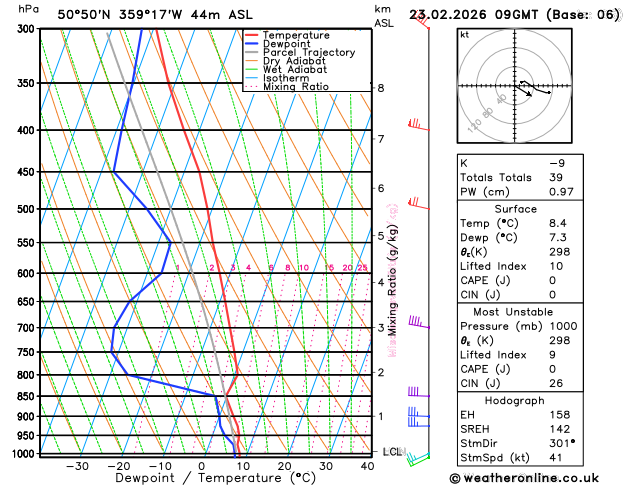Click the purple wind barb at 700 hPa

(419, 322)
